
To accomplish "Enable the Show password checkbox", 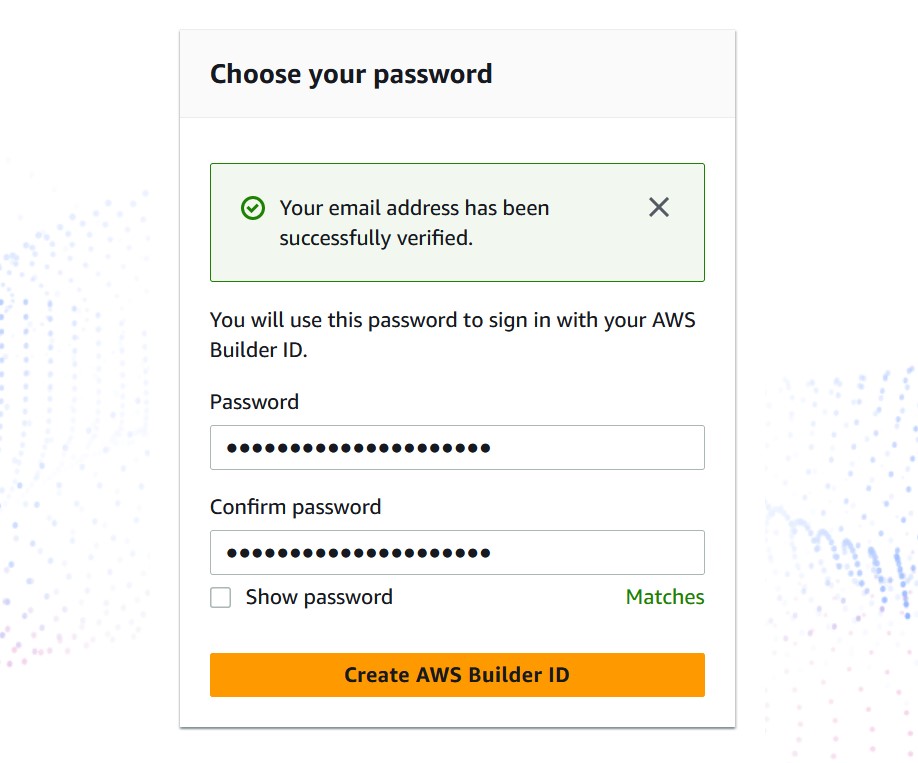I will (x=221, y=597).
